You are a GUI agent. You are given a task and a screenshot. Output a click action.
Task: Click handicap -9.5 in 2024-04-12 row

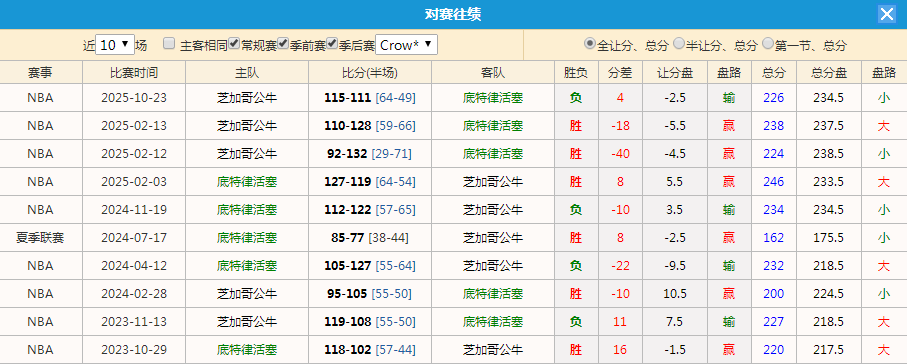(674, 266)
